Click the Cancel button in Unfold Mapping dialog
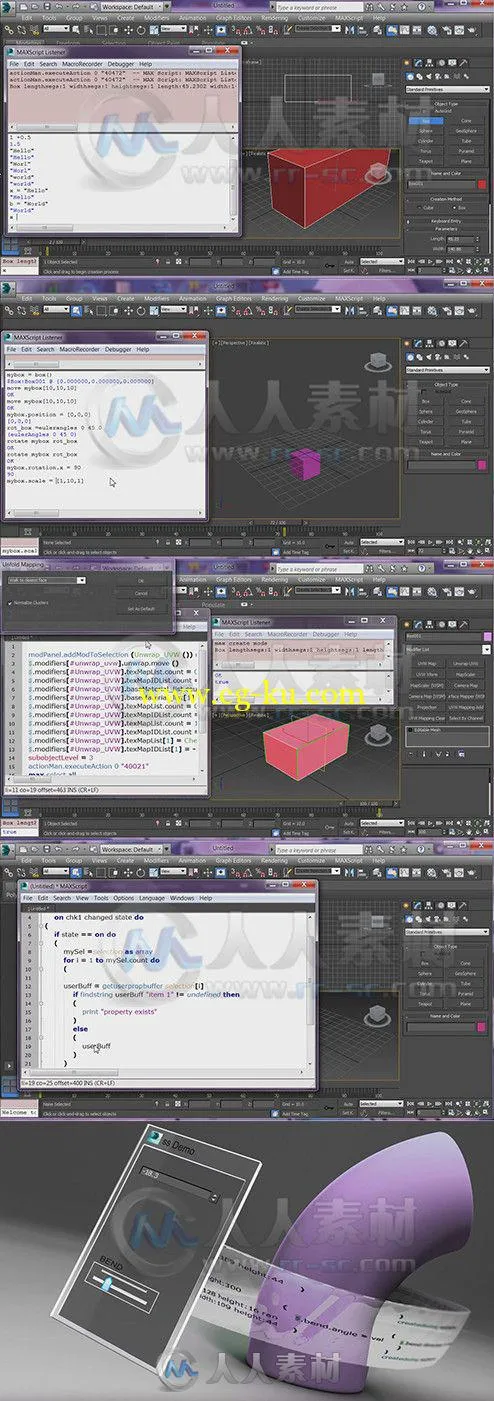The height and width of the screenshot is (1401, 494). [140, 592]
